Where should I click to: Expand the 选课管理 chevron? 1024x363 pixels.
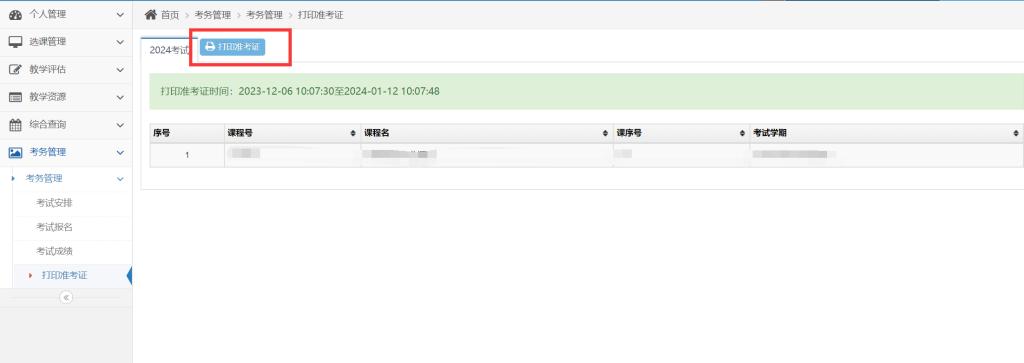point(120,42)
